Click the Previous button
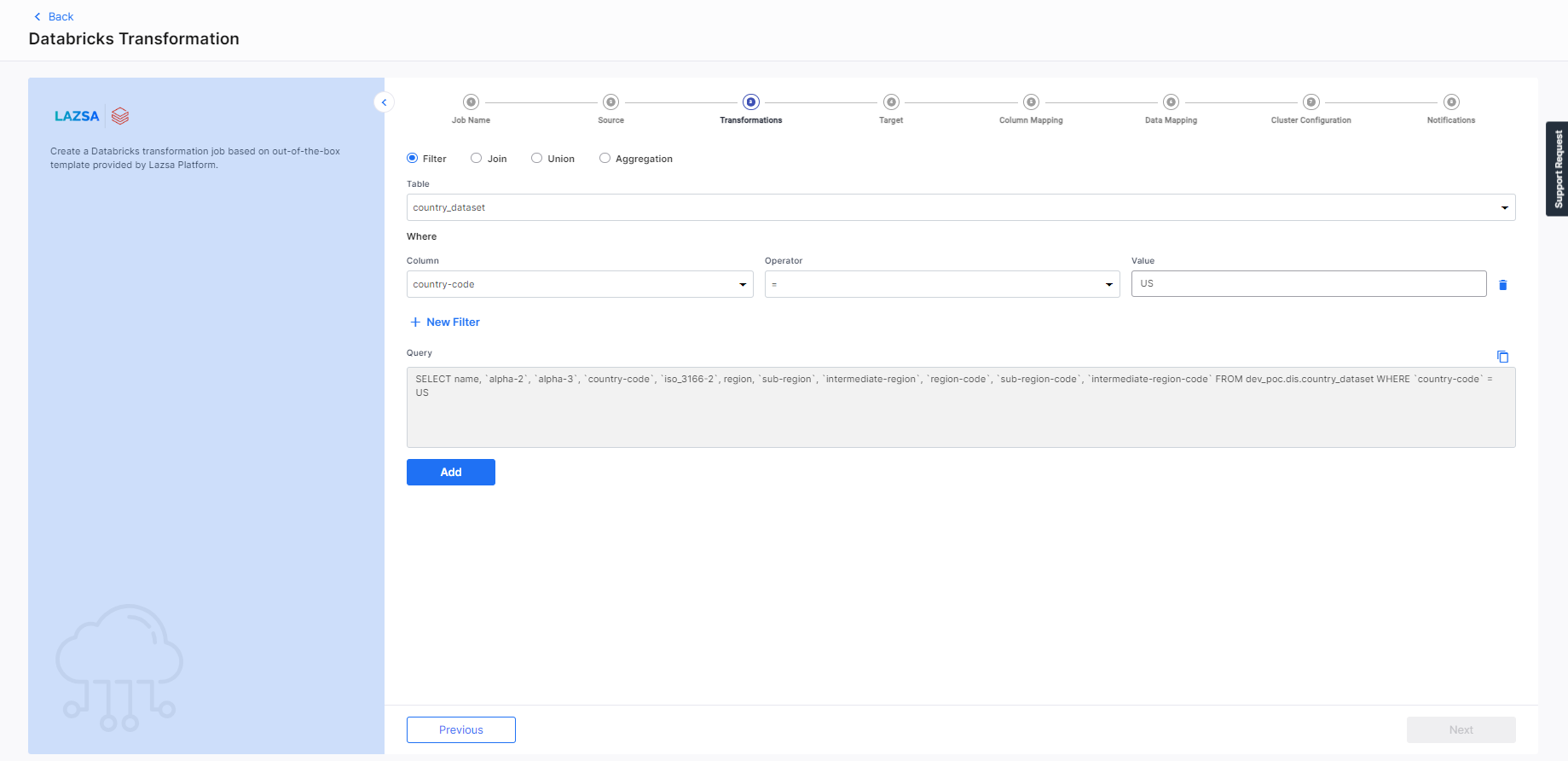The height and width of the screenshot is (761, 1568). click(461, 729)
